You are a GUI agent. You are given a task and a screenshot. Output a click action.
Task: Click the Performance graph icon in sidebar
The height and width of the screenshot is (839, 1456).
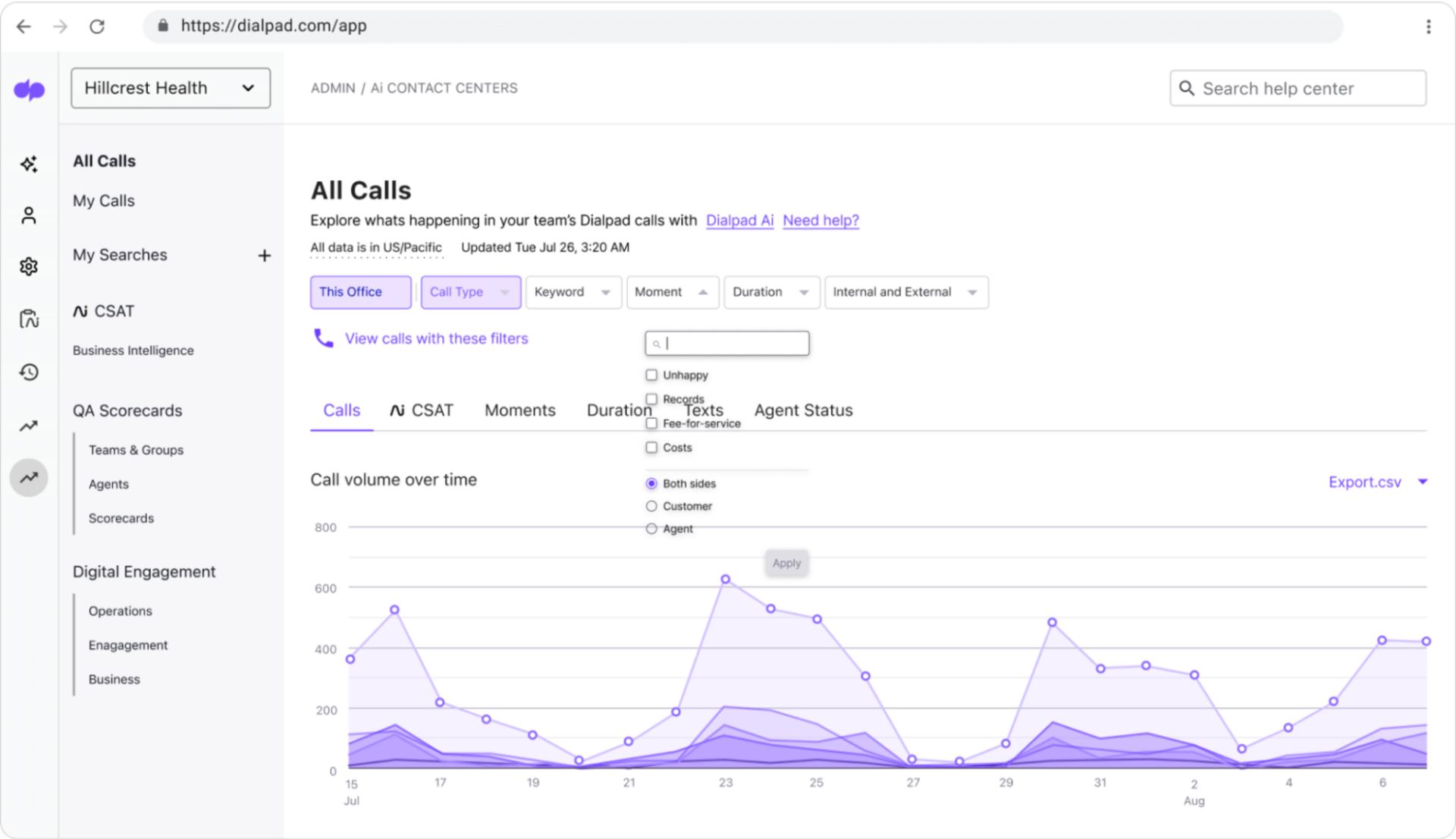(x=29, y=477)
